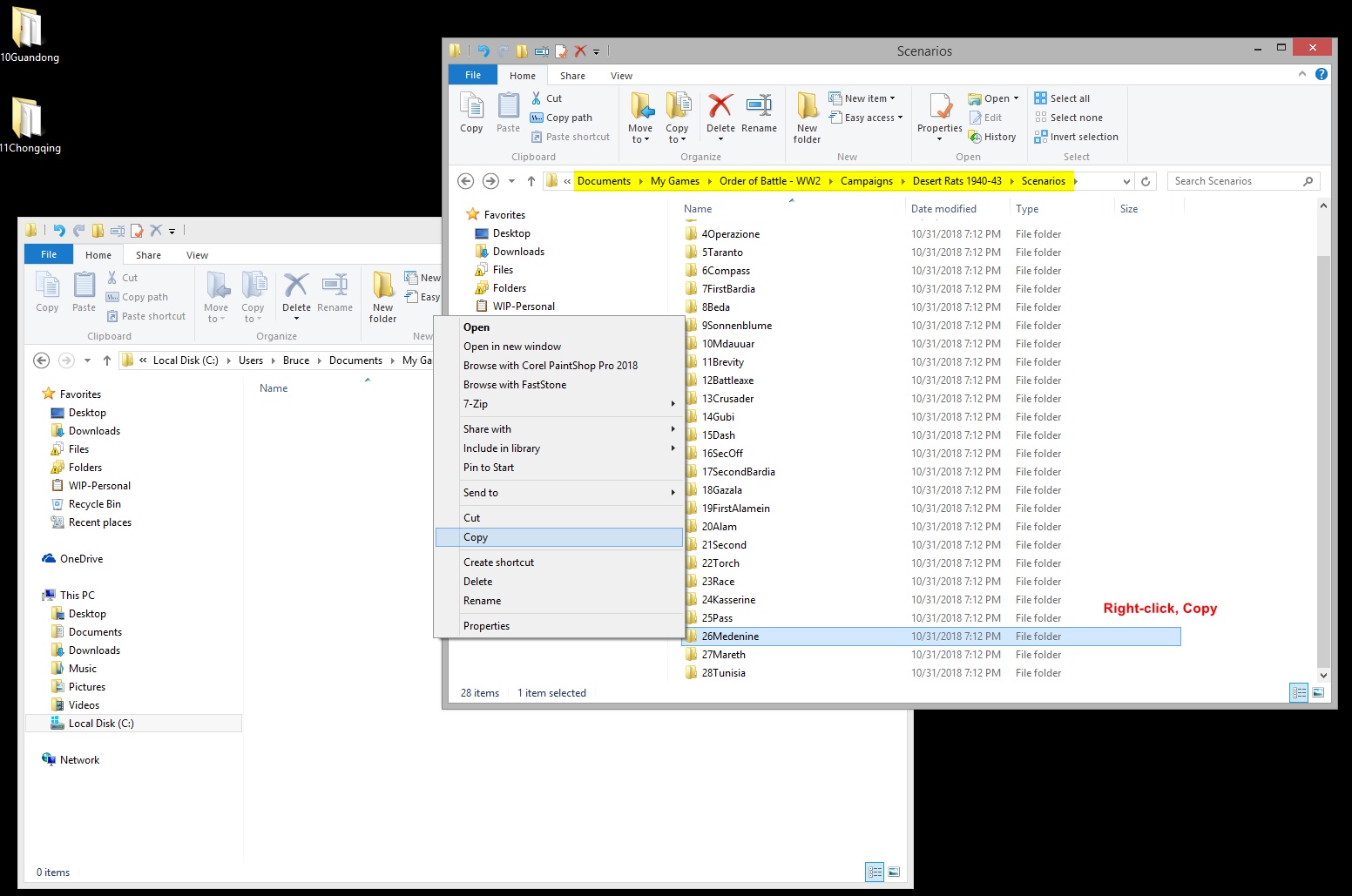The height and width of the screenshot is (896, 1352).
Task: Click the vertical scrollbar of the file list
Action: point(1323,435)
